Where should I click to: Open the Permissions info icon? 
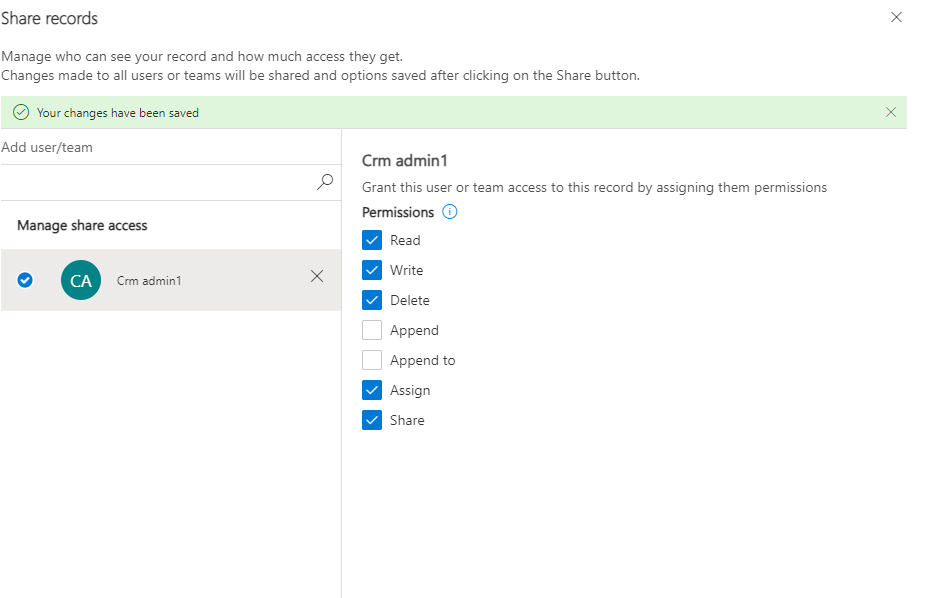[450, 212]
